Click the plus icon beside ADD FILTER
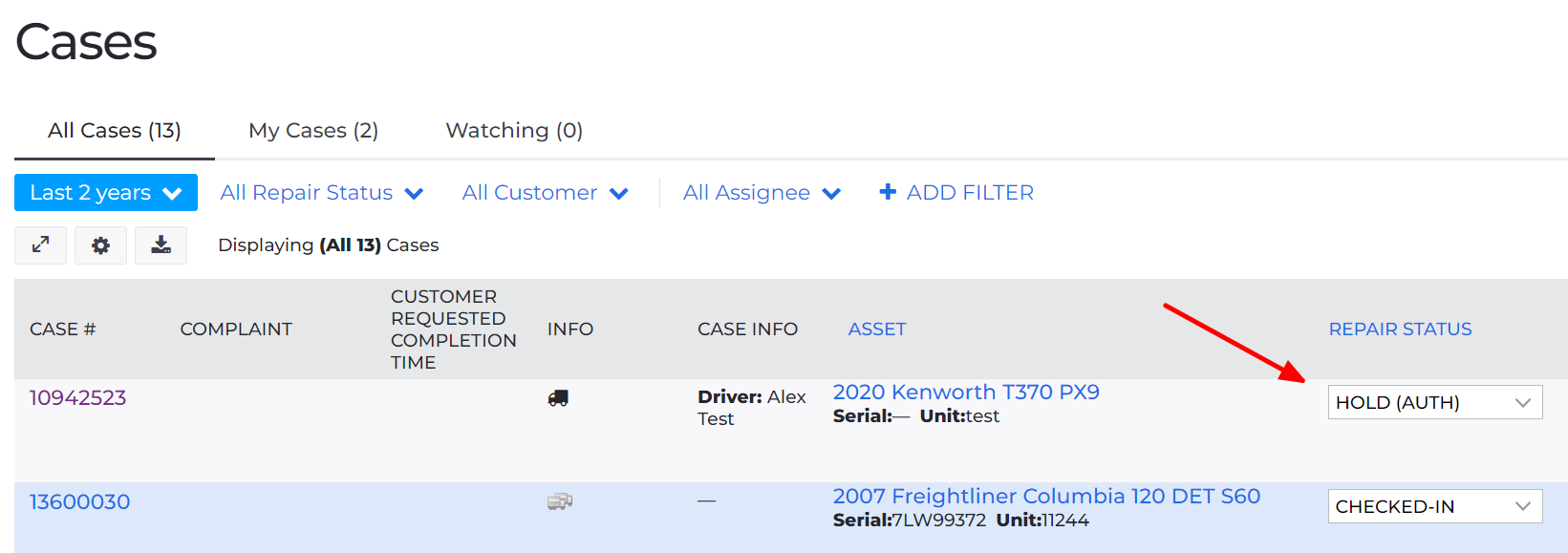1568x553 pixels. pyautogui.click(x=888, y=192)
